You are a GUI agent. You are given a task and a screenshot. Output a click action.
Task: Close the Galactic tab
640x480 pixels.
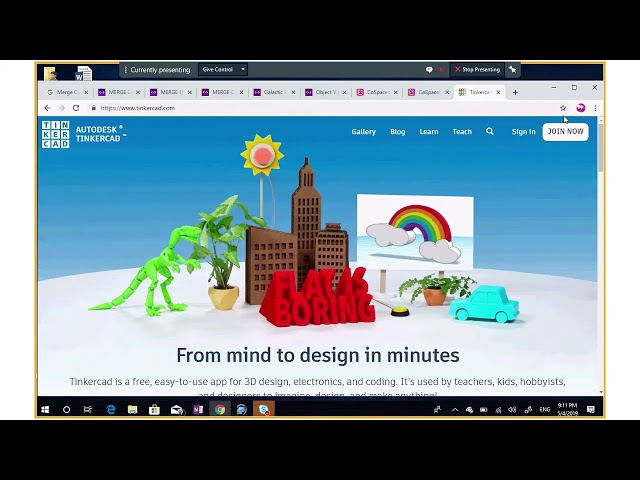point(293,92)
